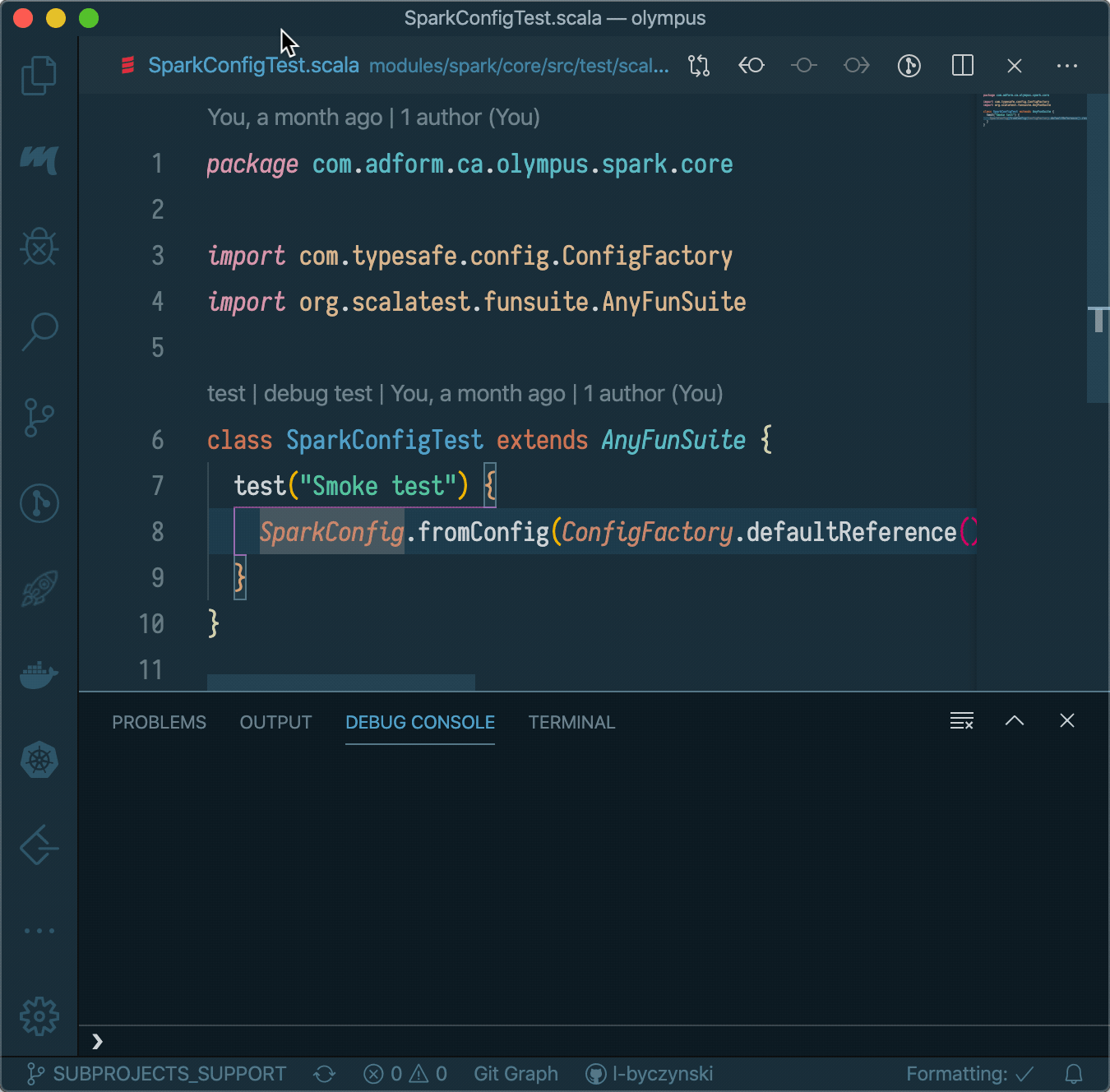Click the SUBPROJECTS_SUPPORT branch in status bar

(x=156, y=1074)
